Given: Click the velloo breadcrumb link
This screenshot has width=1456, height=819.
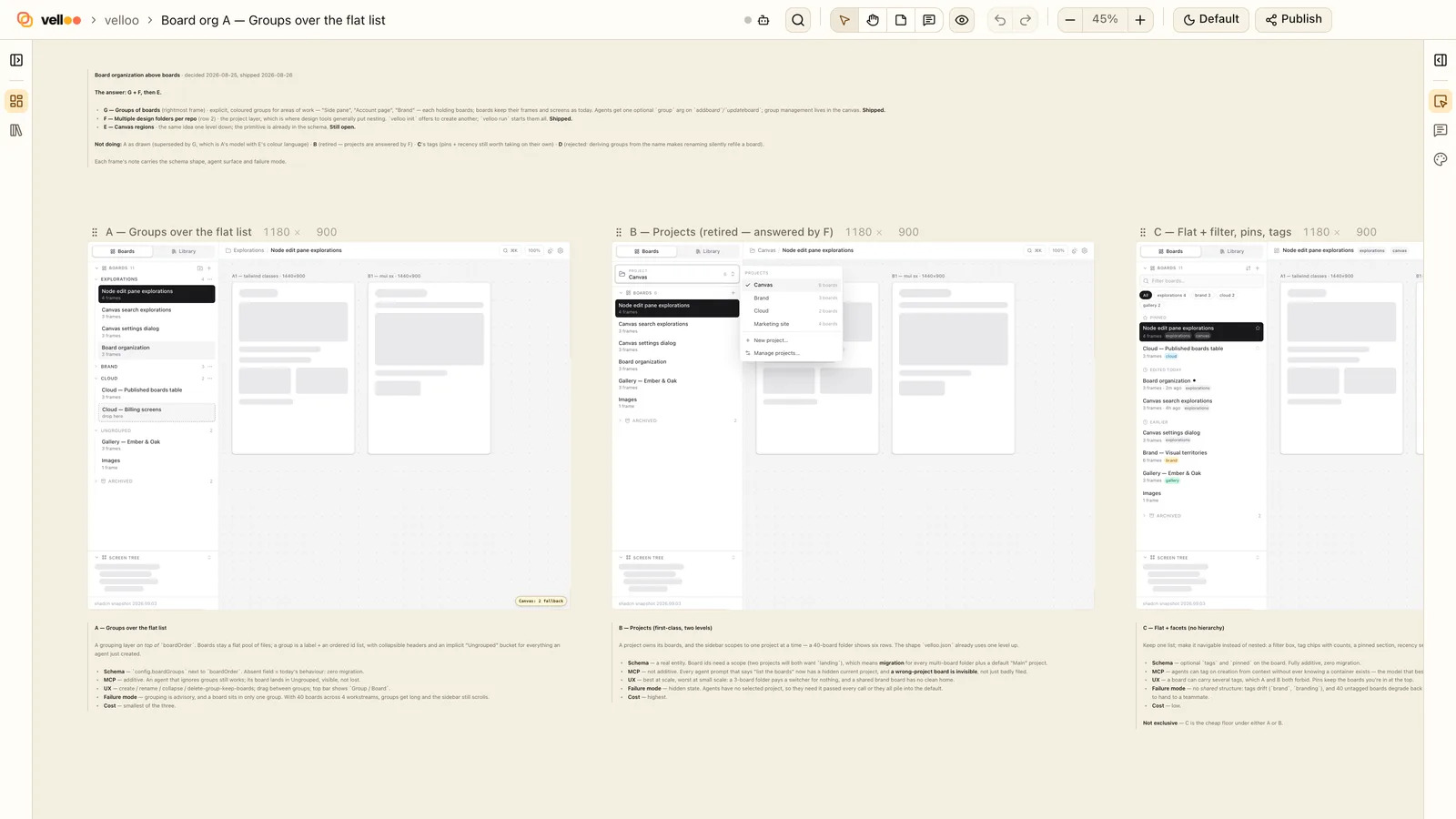Looking at the screenshot, I should [x=122, y=20].
